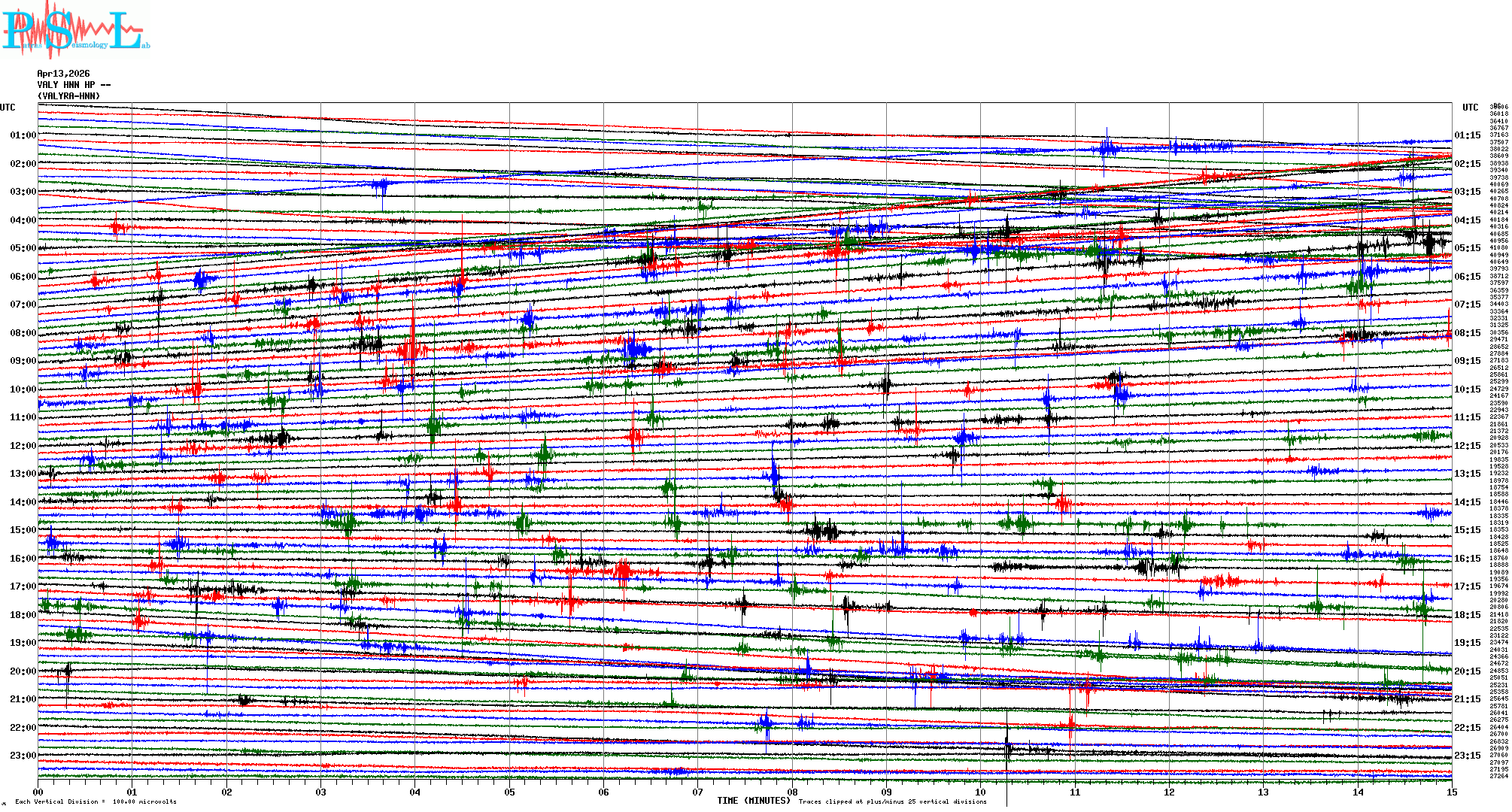
Task: Click minute marker 00 on bottom axis
Action: (x=38, y=792)
